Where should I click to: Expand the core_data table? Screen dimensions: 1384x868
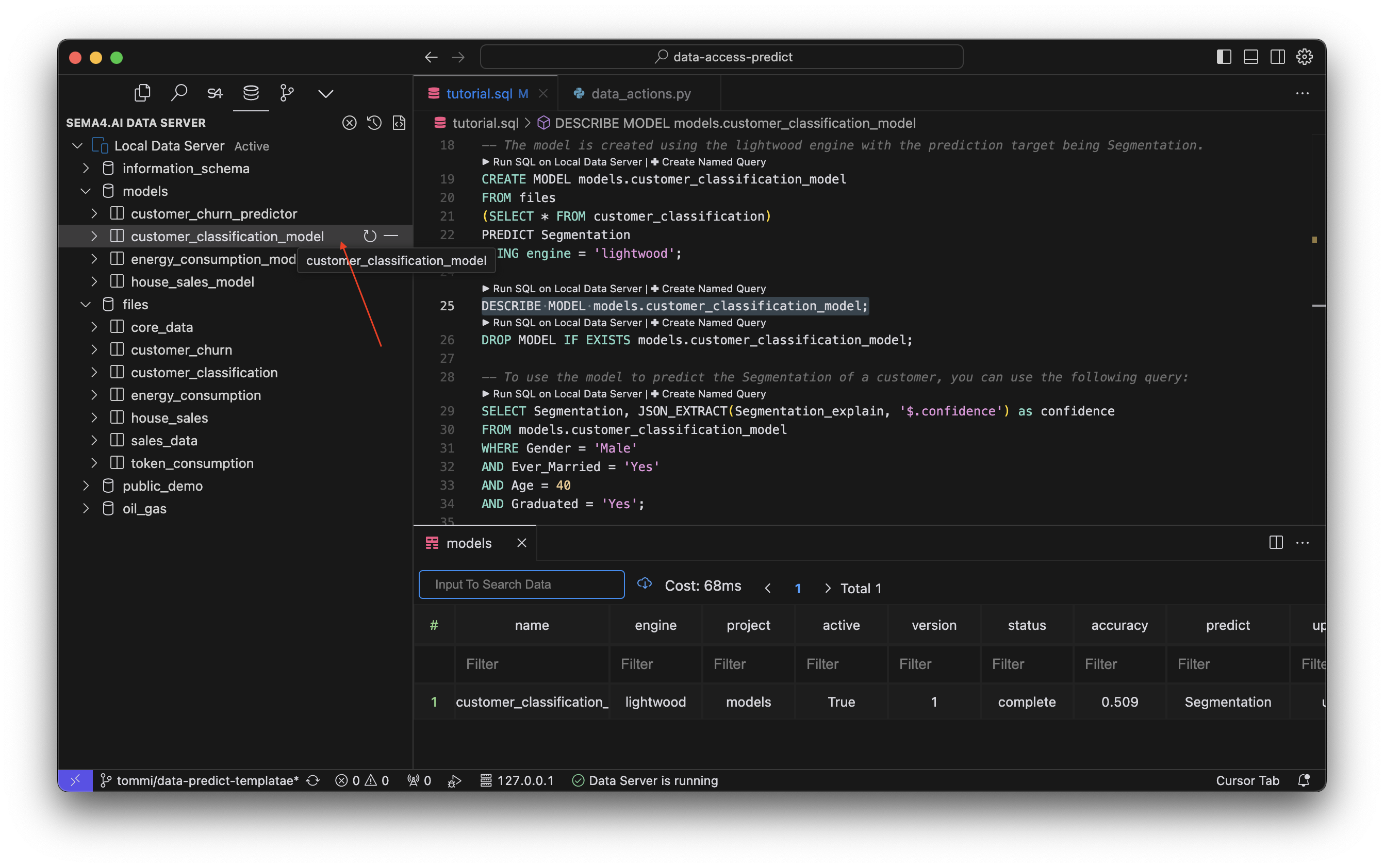94,327
